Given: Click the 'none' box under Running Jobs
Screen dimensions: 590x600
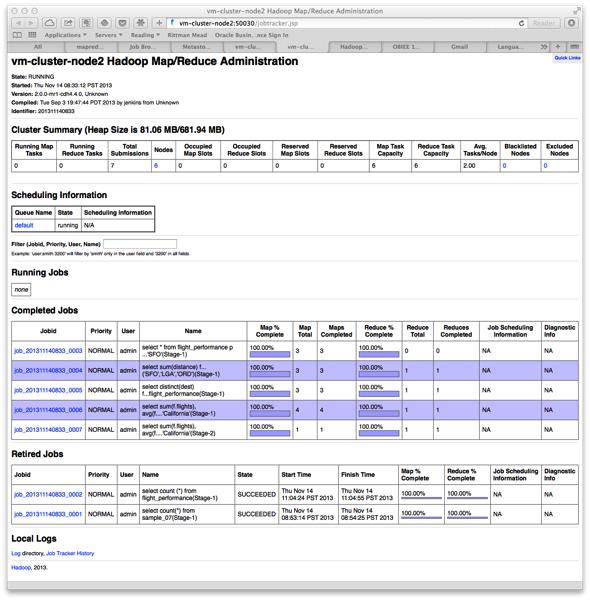Looking at the screenshot, I should (21, 290).
